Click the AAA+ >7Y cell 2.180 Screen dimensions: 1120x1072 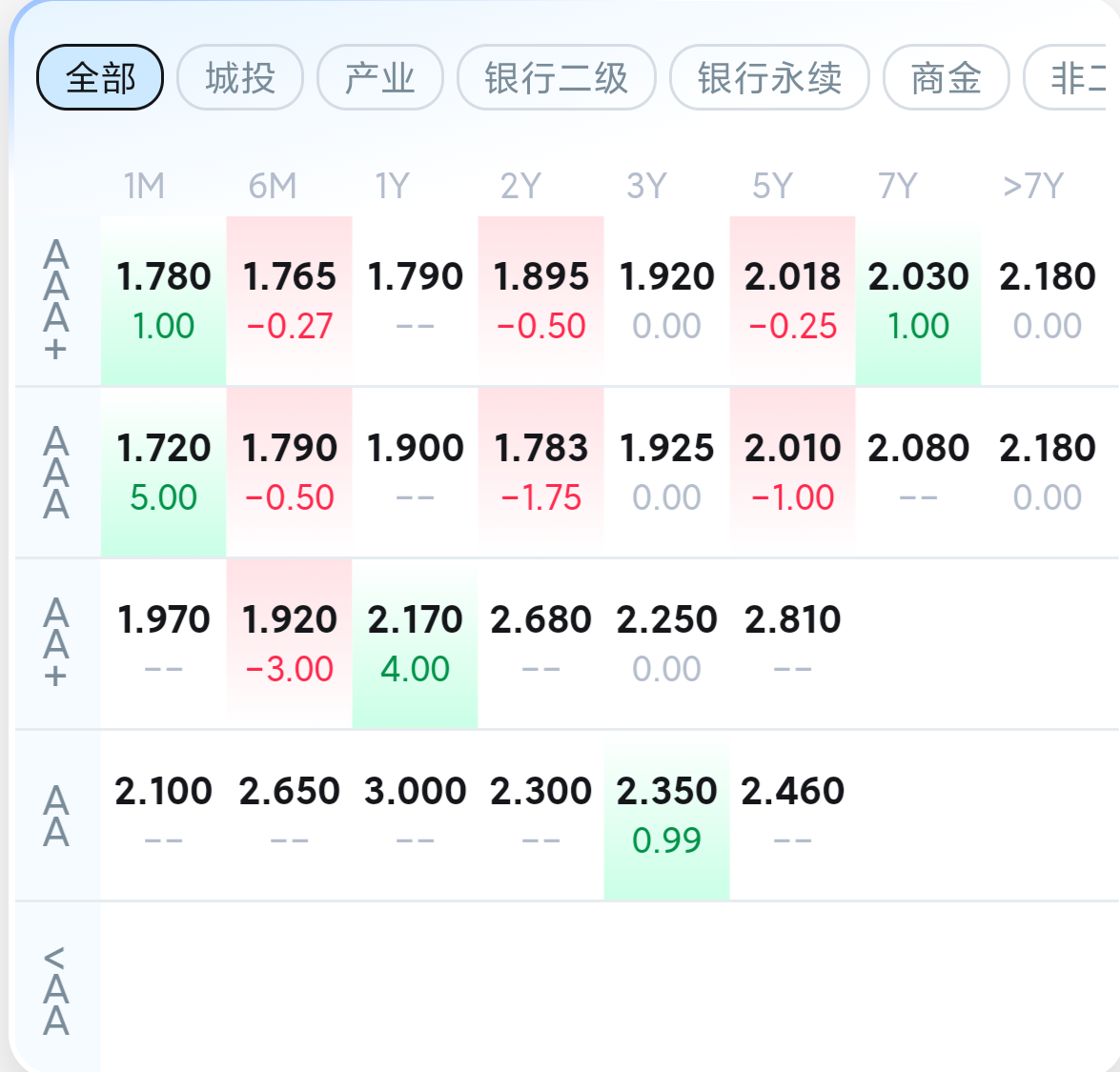(x=1047, y=300)
